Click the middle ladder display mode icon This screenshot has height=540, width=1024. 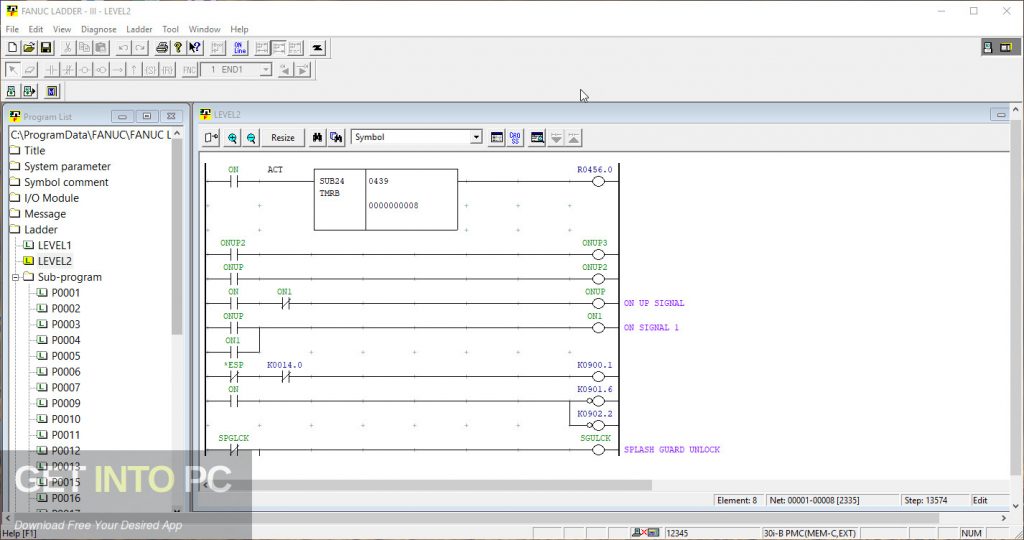coord(279,48)
